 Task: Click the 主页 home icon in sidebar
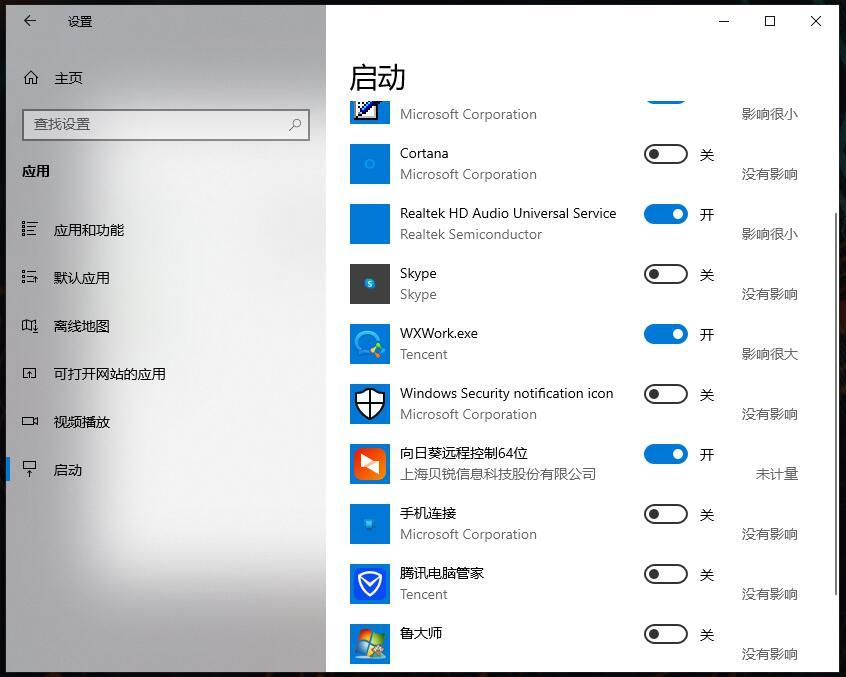pyautogui.click(x=33, y=77)
